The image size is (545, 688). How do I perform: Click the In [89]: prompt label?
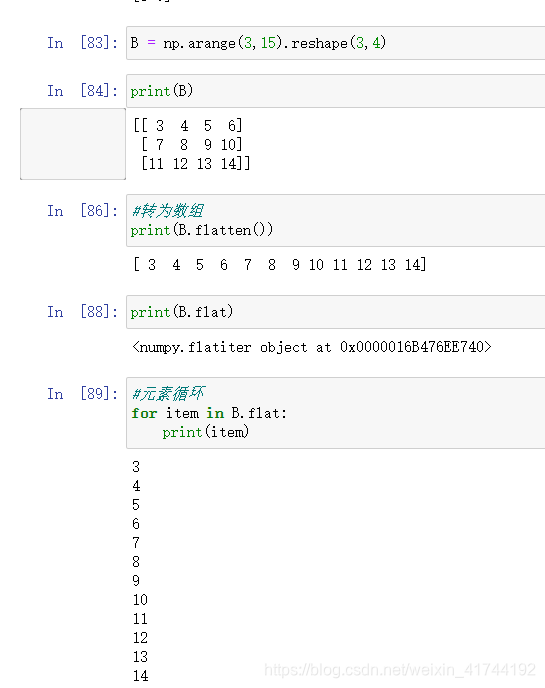click(x=82, y=394)
